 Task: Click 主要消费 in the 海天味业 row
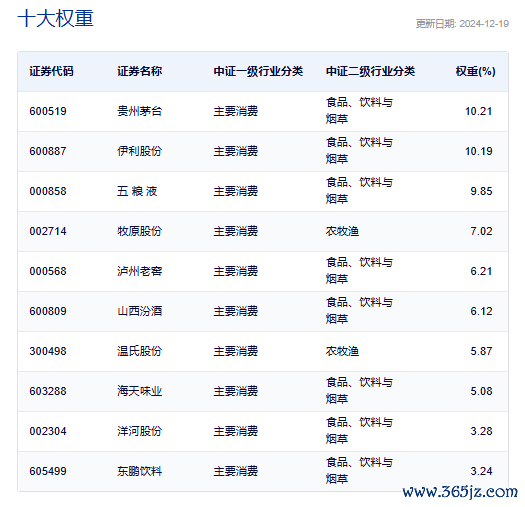tap(236, 391)
